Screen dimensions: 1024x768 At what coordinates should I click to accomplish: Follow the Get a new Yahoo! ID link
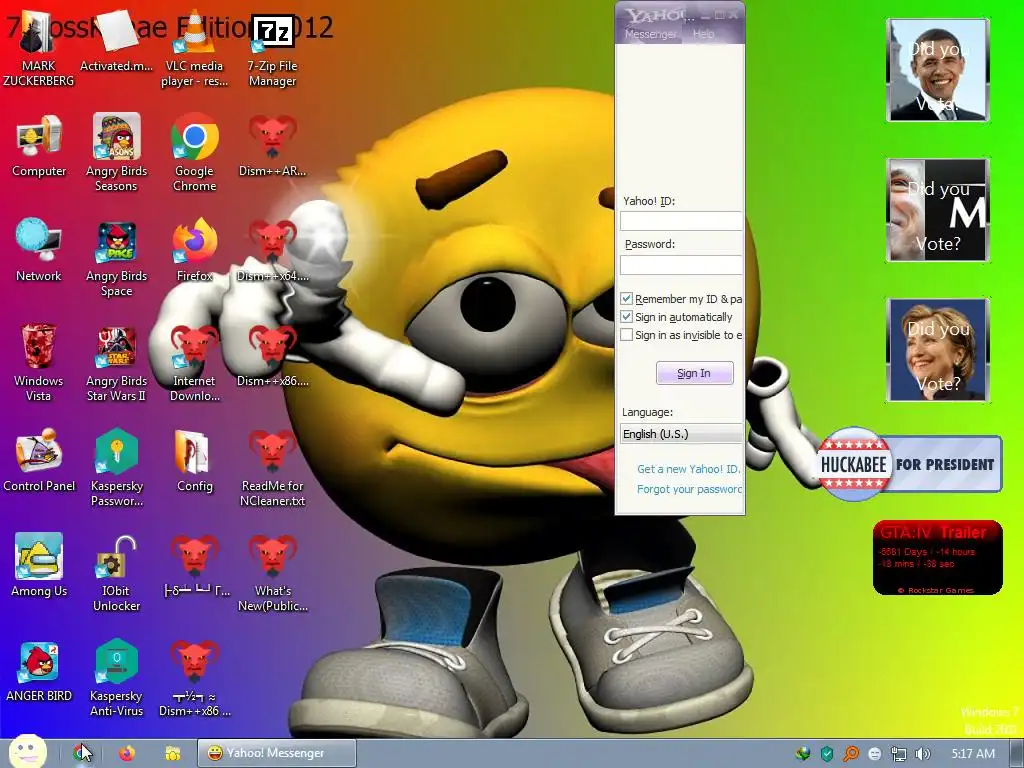pyautogui.click(x=688, y=469)
